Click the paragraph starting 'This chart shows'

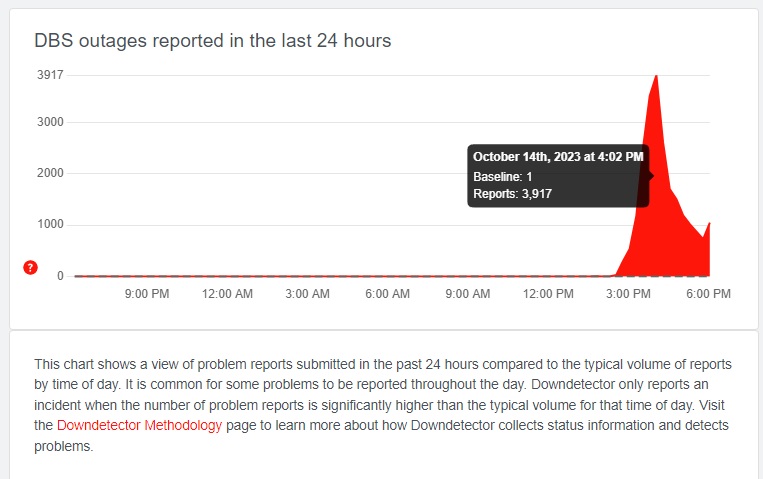pyautogui.click(x=380, y=405)
